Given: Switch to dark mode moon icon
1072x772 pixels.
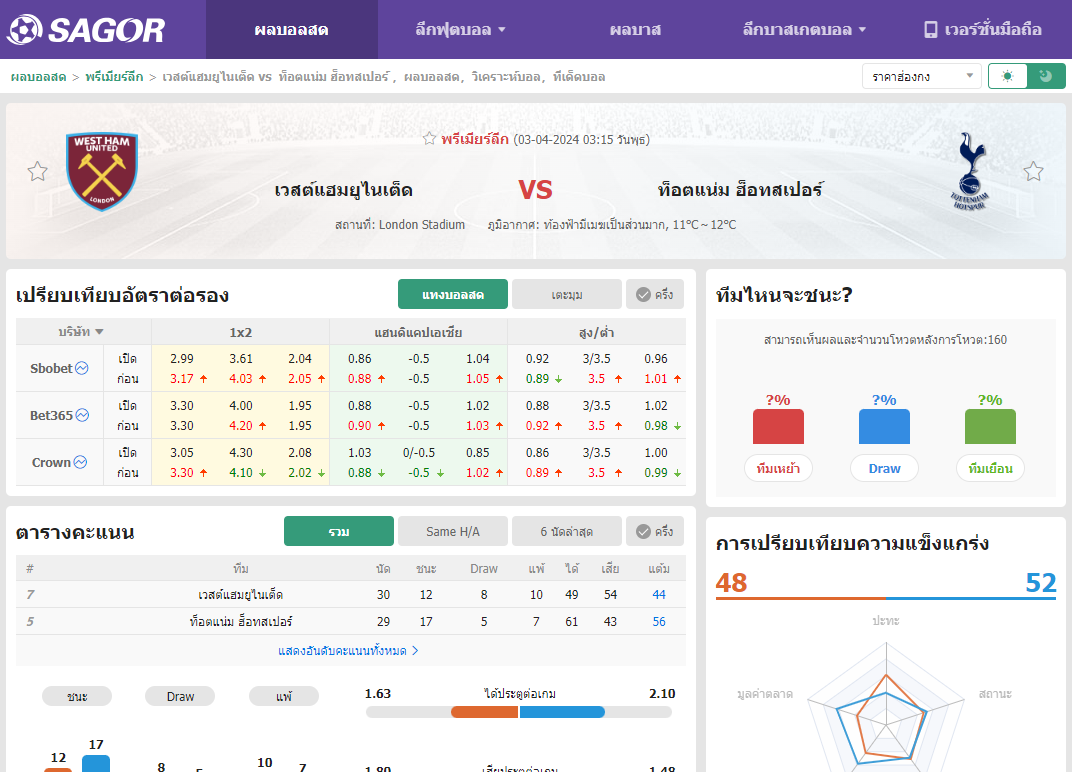Looking at the screenshot, I should click(1046, 76).
